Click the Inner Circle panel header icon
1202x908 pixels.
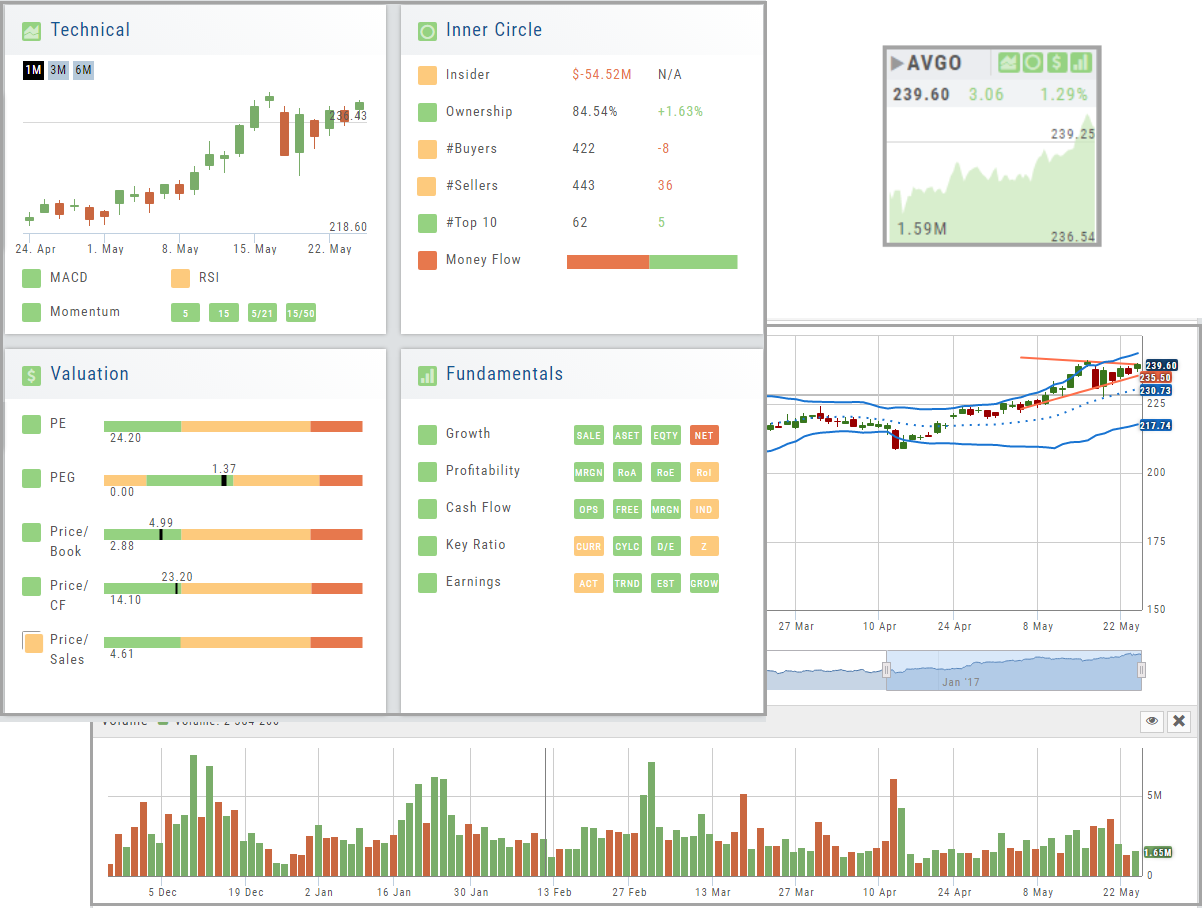pos(427,31)
